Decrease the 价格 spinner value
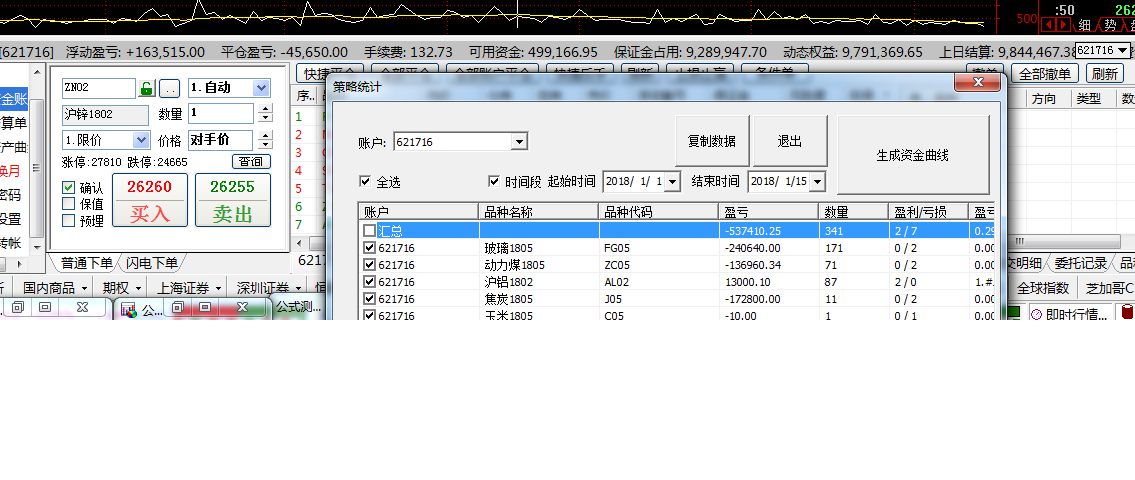 click(x=266, y=146)
